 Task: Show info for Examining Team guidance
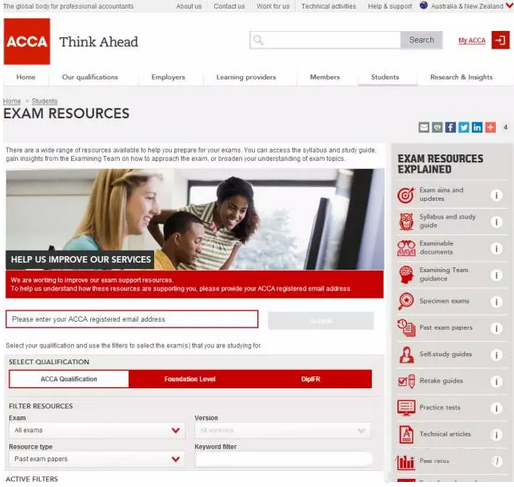[496, 275]
